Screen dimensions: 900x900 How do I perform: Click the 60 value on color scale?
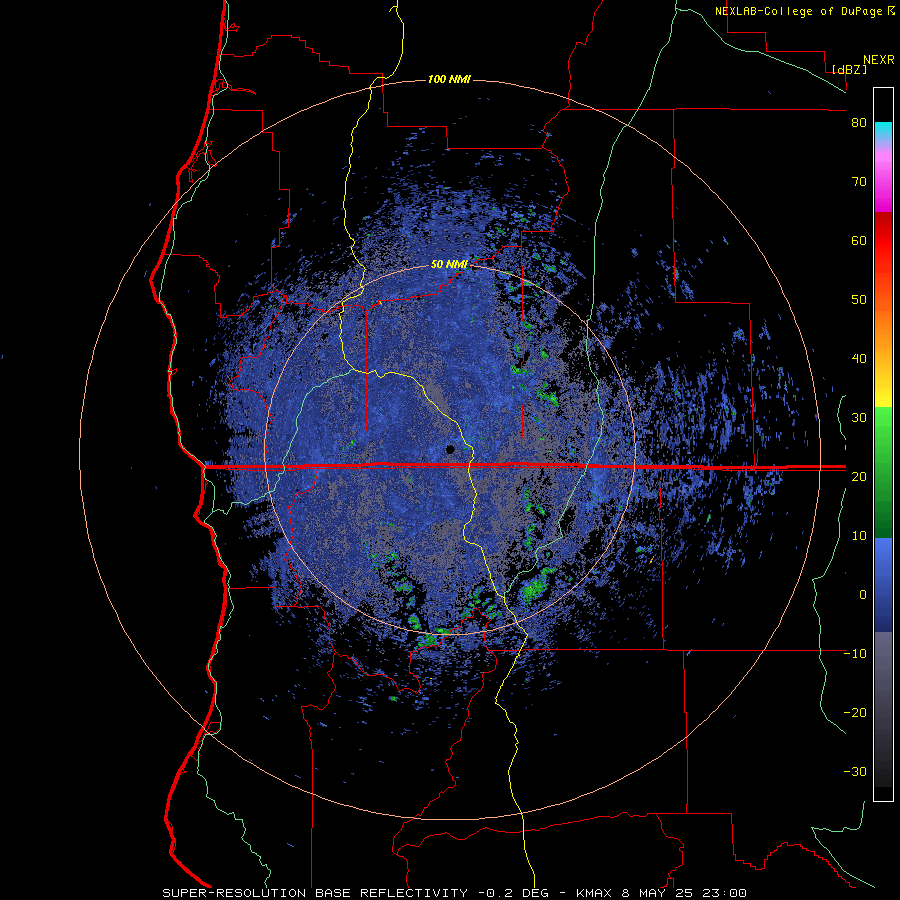(x=859, y=241)
